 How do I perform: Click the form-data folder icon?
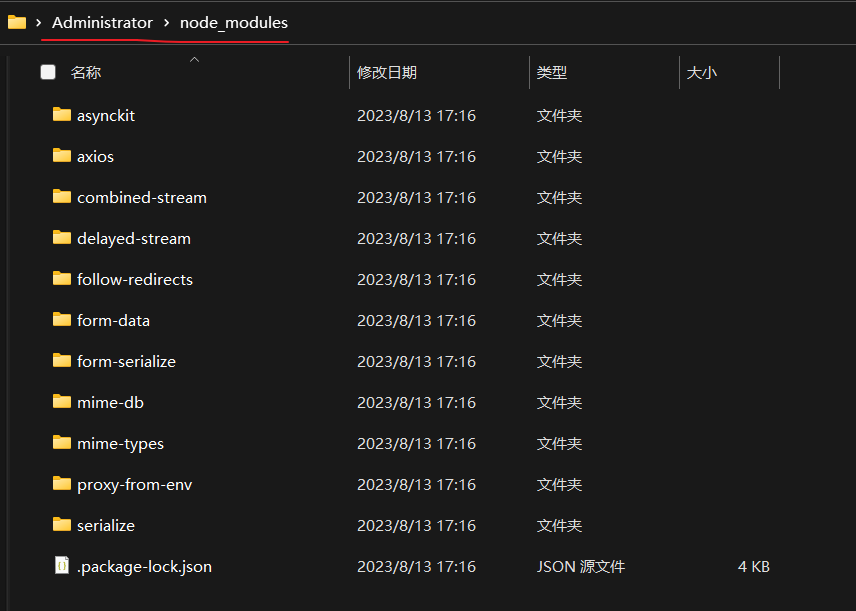(62, 319)
